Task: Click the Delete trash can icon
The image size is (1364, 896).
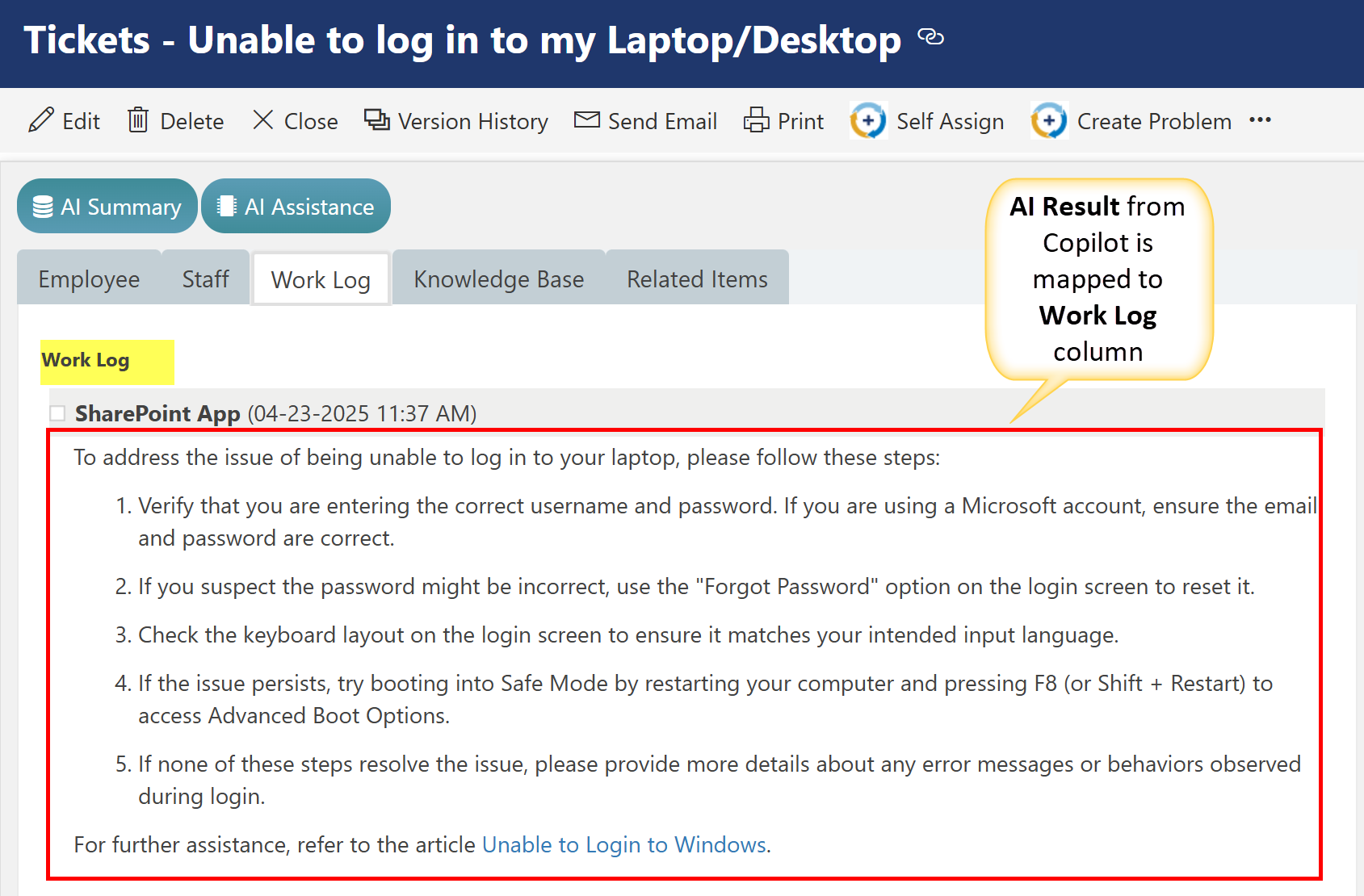Action: (138, 120)
